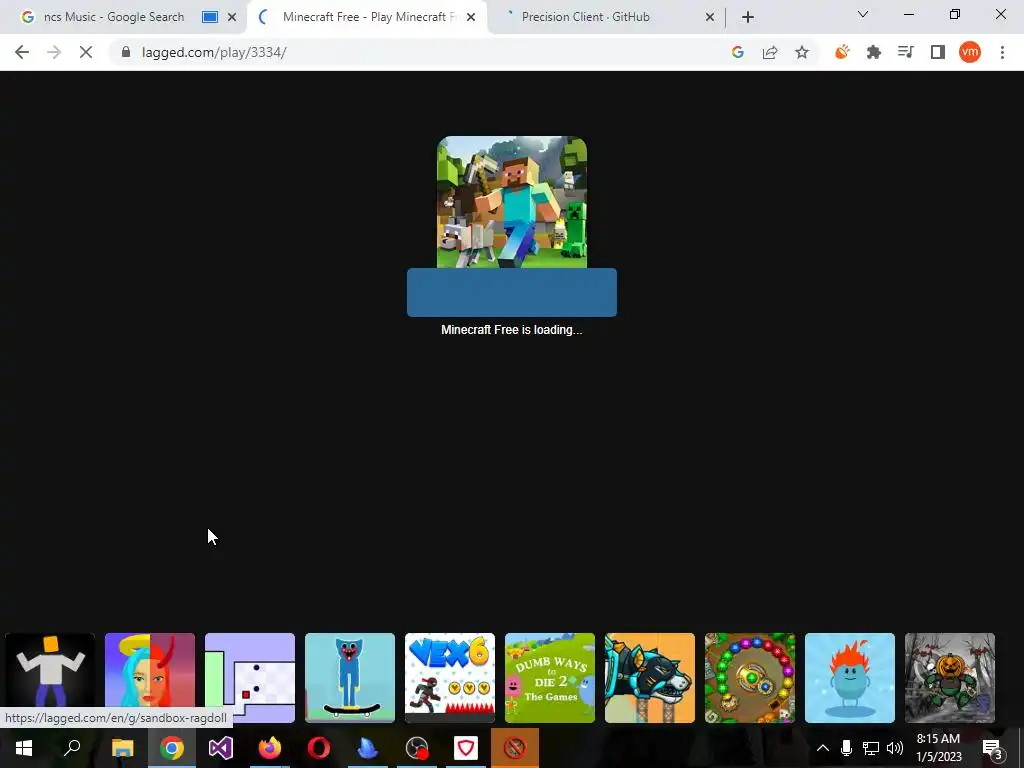Open OBS Studio from the taskbar
1024x768 pixels.
click(417, 748)
